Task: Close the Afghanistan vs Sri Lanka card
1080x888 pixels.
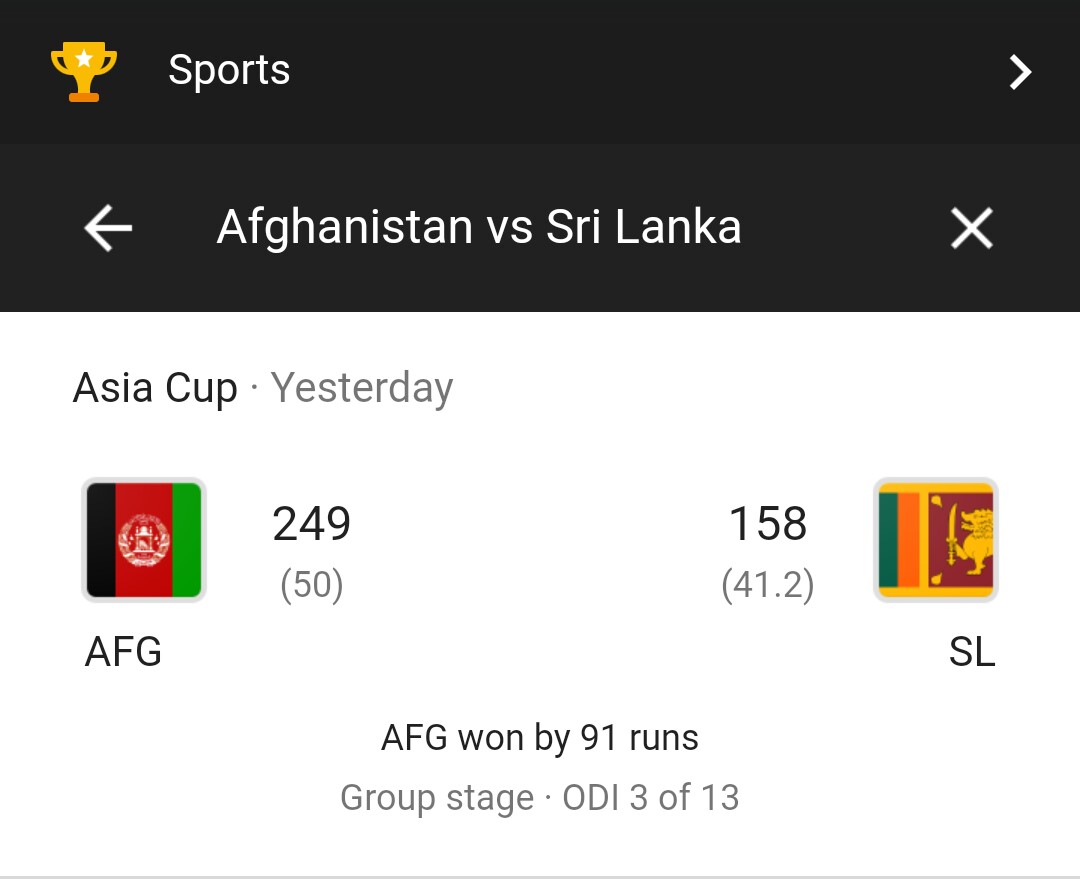Action: click(x=971, y=228)
